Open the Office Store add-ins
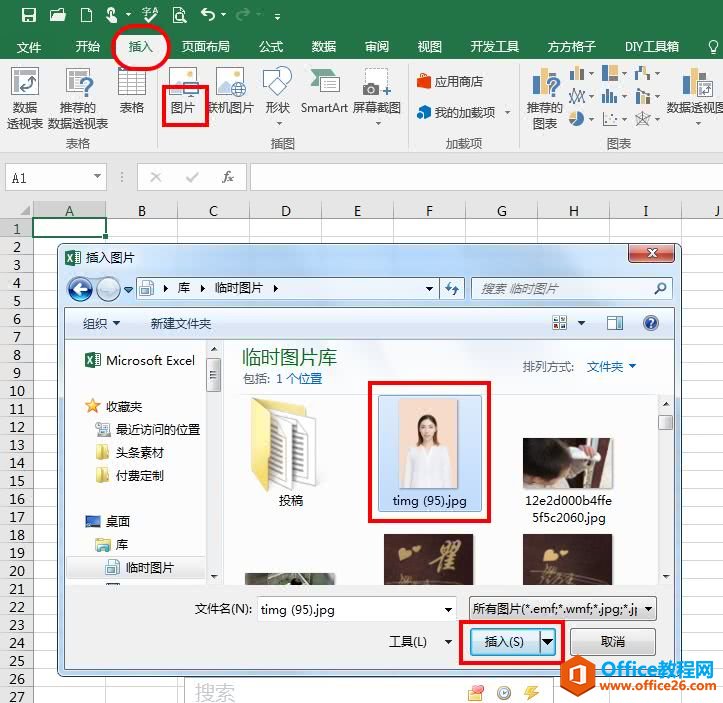The width and height of the screenshot is (723, 703). 450,82
